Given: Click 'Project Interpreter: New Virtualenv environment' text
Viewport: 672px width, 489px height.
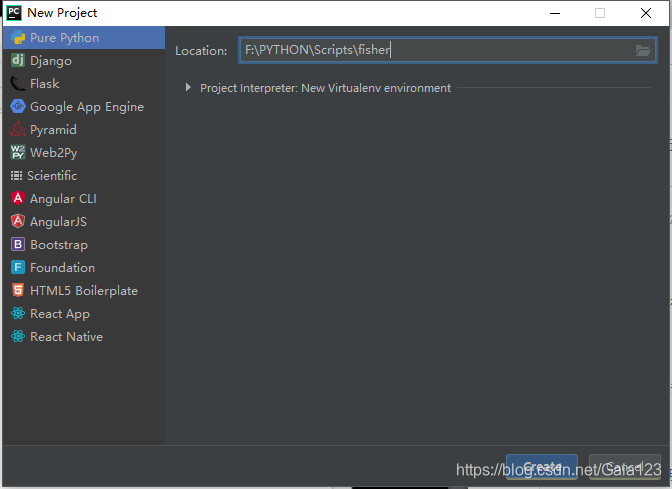Looking at the screenshot, I should pyautogui.click(x=325, y=88).
